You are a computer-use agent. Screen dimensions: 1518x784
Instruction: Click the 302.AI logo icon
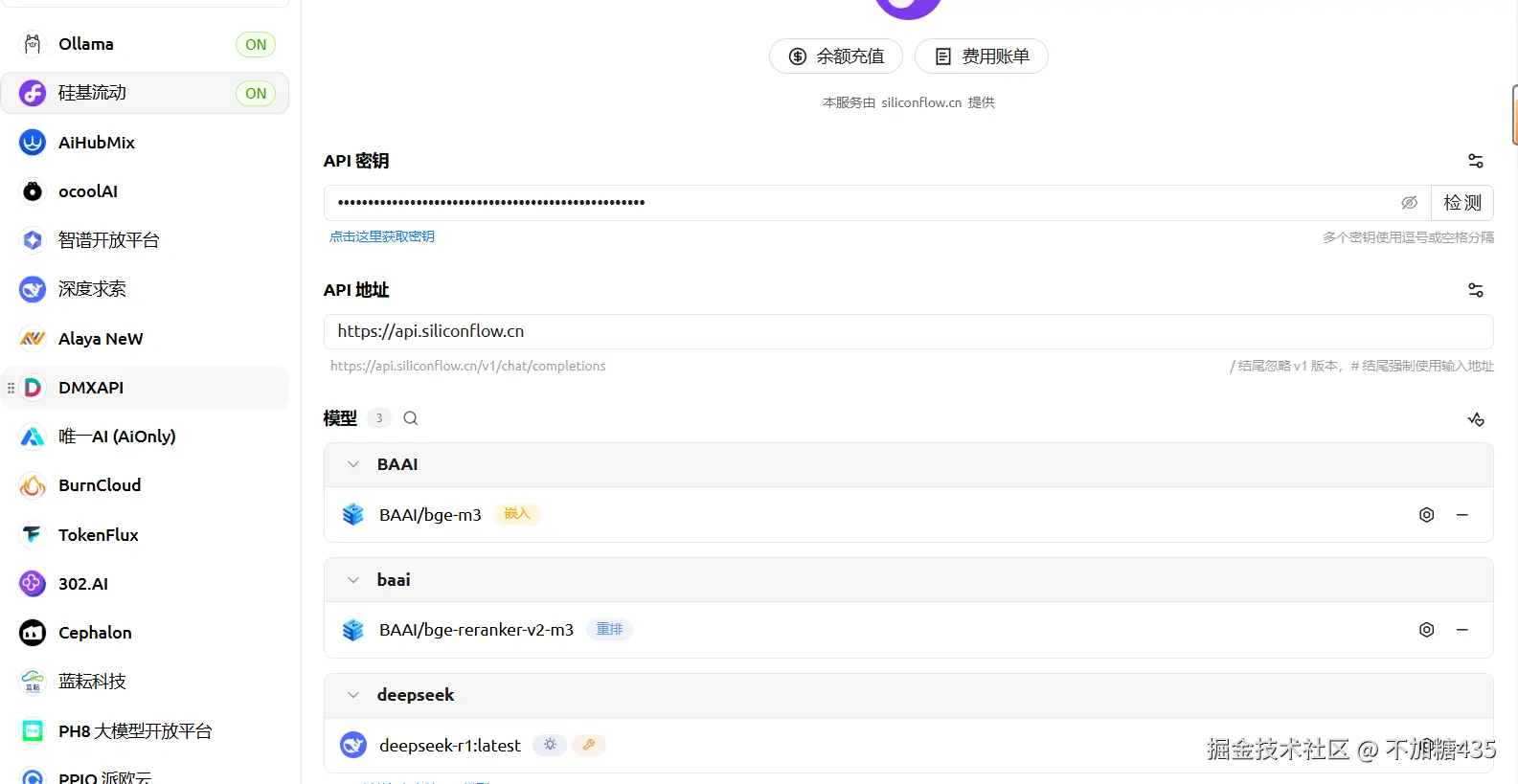(33, 584)
